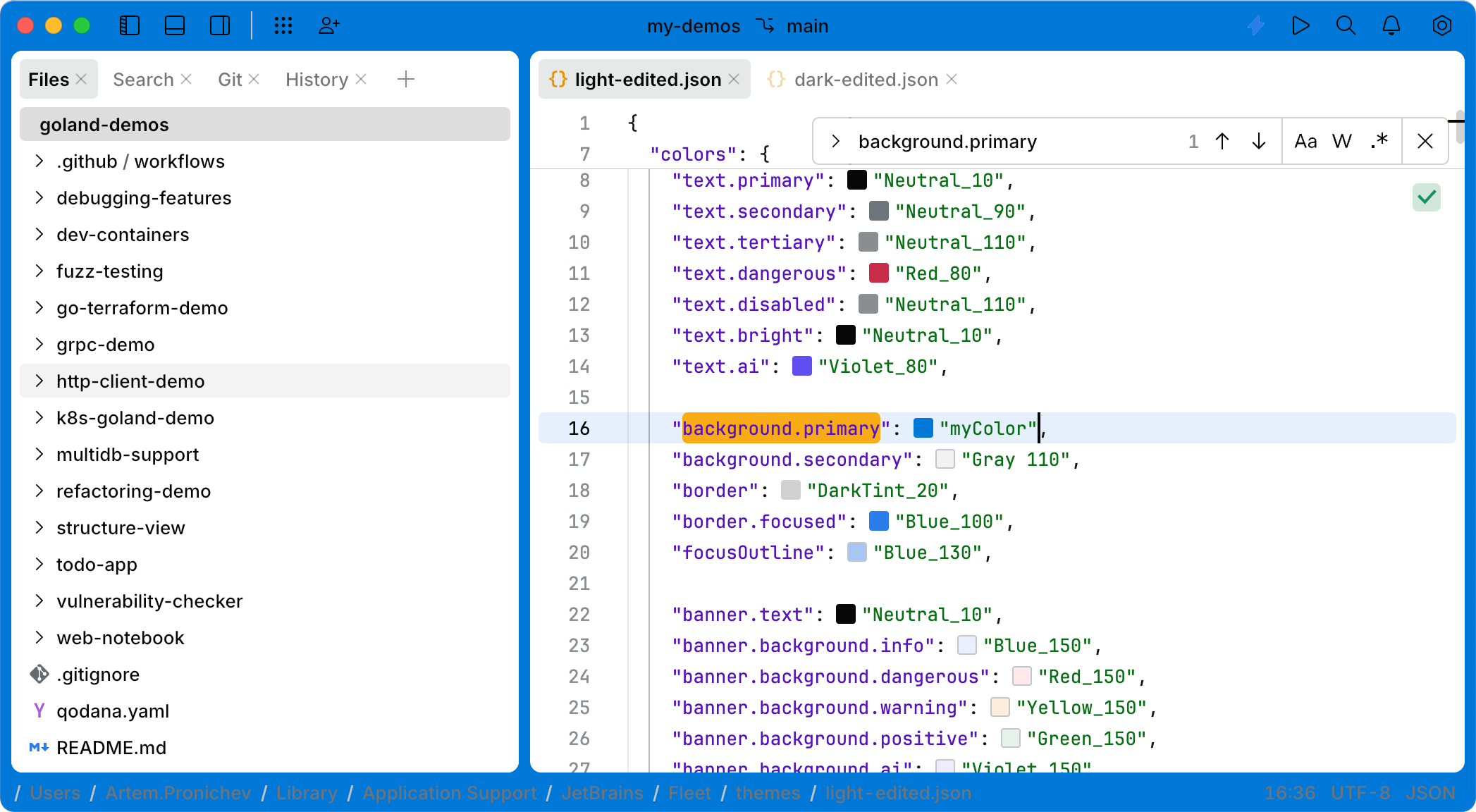Enable whole words search option
The image size is (1476, 812).
[x=1342, y=140]
